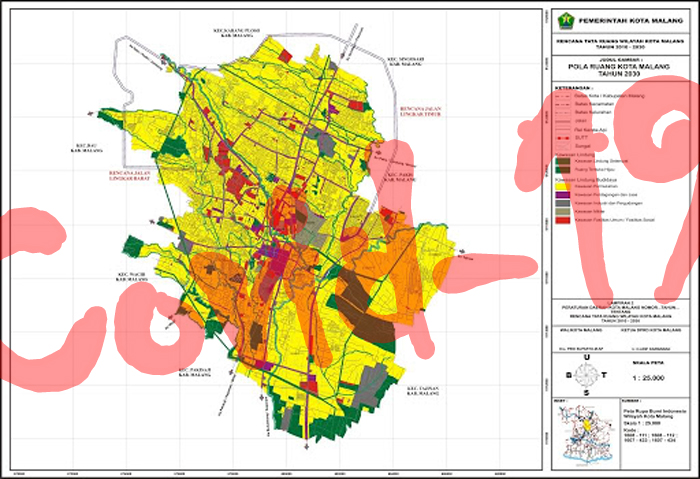Click the RENCANA JALAN LINGKAR TIMUR label
The height and width of the screenshot is (479, 700).
point(420,111)
